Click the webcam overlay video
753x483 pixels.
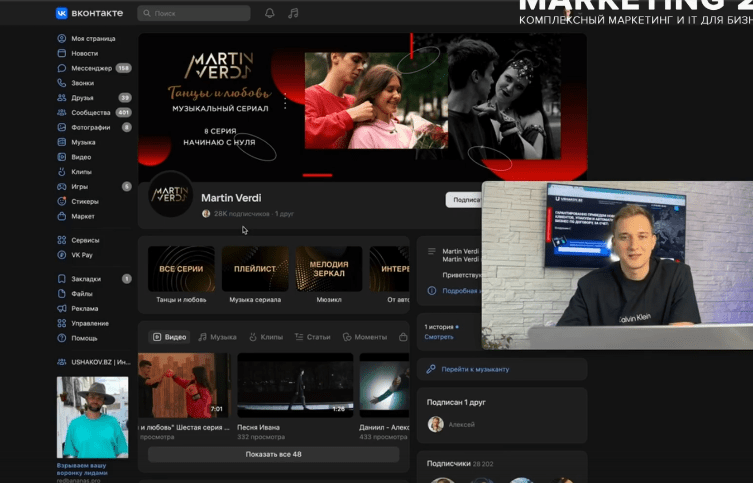pyautogui.click(x=617, y=265)
